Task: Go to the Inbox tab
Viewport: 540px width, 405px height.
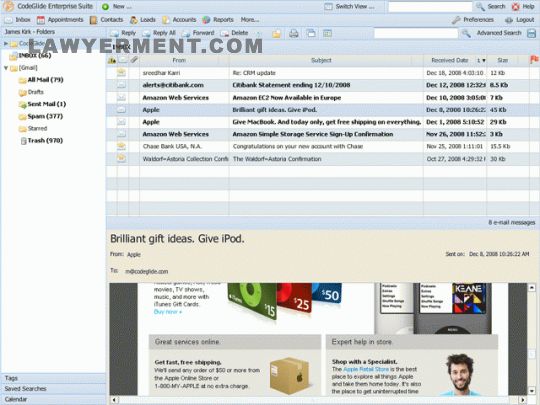Action: (x=17, y=20)
